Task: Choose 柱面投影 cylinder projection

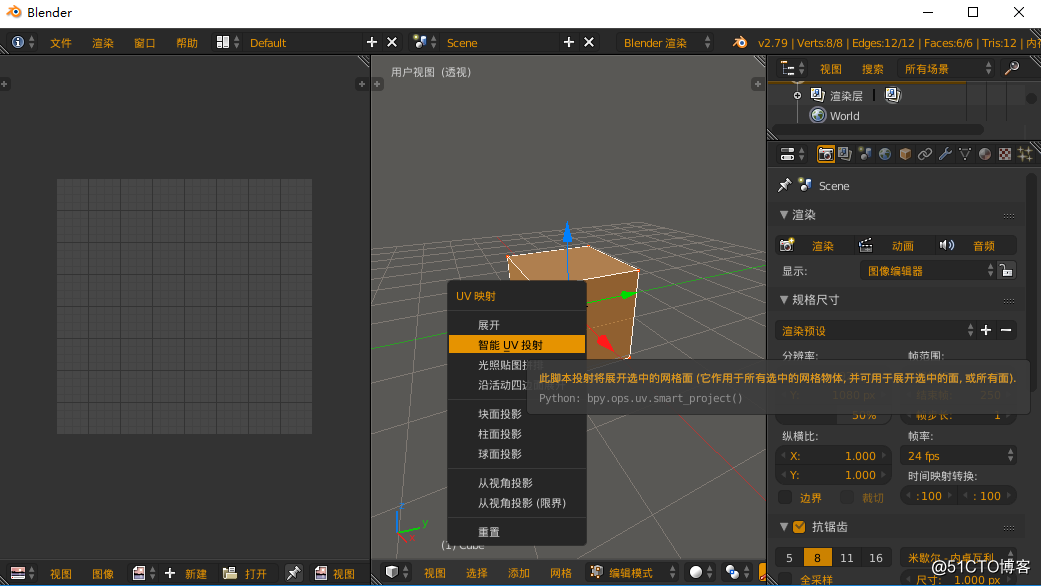Action: pos(517,434)
